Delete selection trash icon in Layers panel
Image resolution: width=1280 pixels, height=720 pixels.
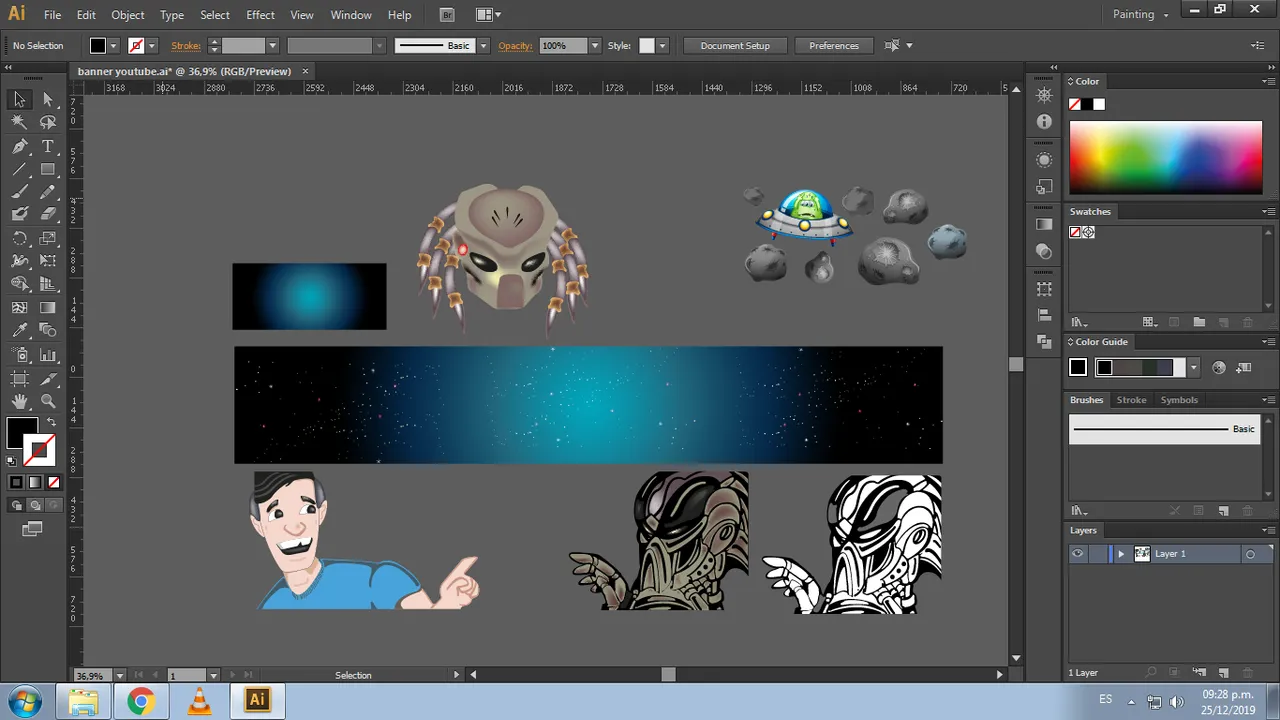click(x=1248, y=673)
